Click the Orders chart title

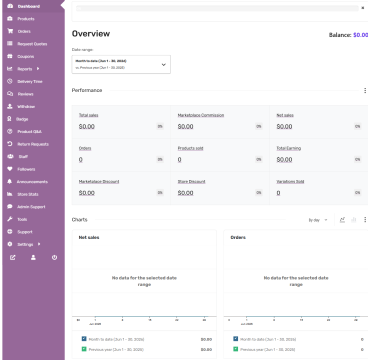pyautogui.click(x=238, y=238)
